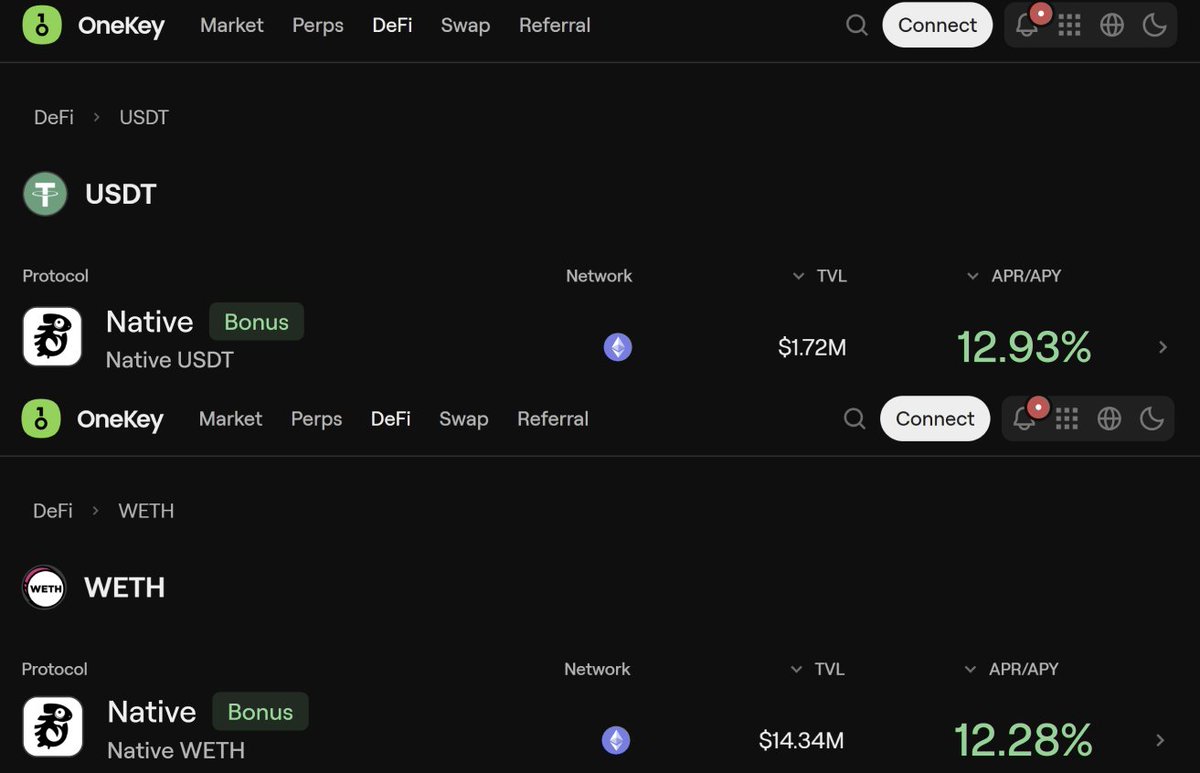Click the USDT breadcrumb label
Viewport: 1200px width, 773px height.
tap(144, 117)
